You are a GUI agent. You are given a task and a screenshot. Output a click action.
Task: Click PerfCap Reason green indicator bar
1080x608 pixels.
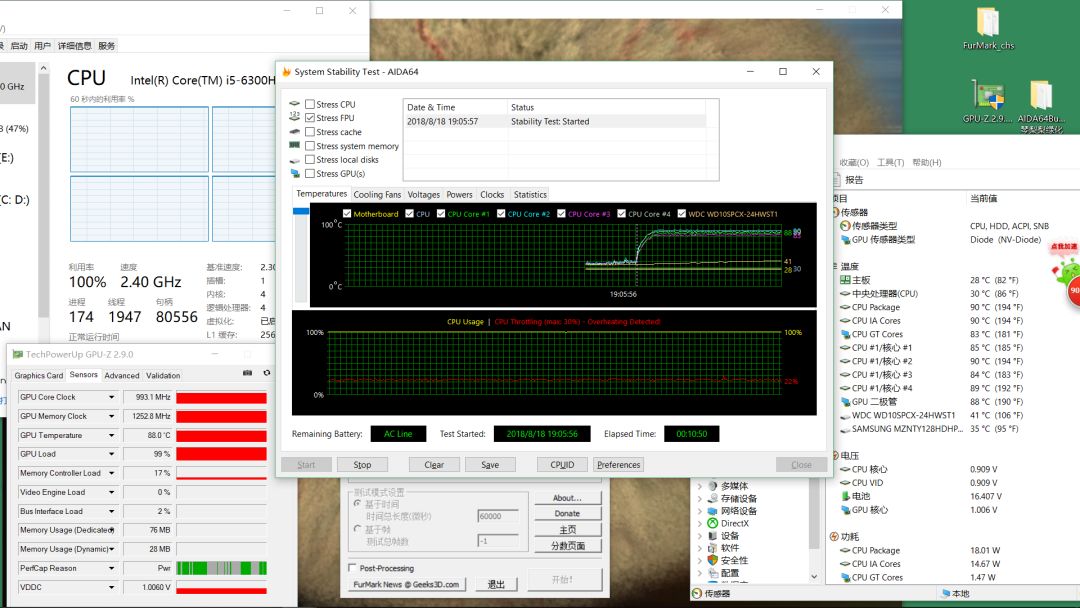click(221, 568)
